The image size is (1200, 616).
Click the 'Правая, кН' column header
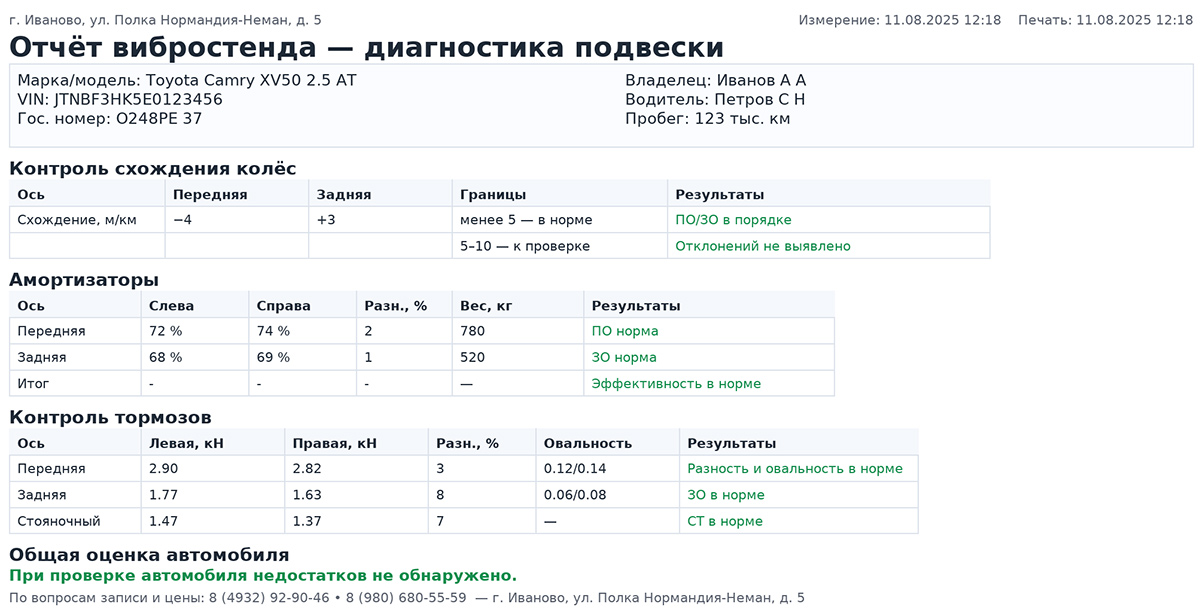pyautogui.click(x=335, y=443)
